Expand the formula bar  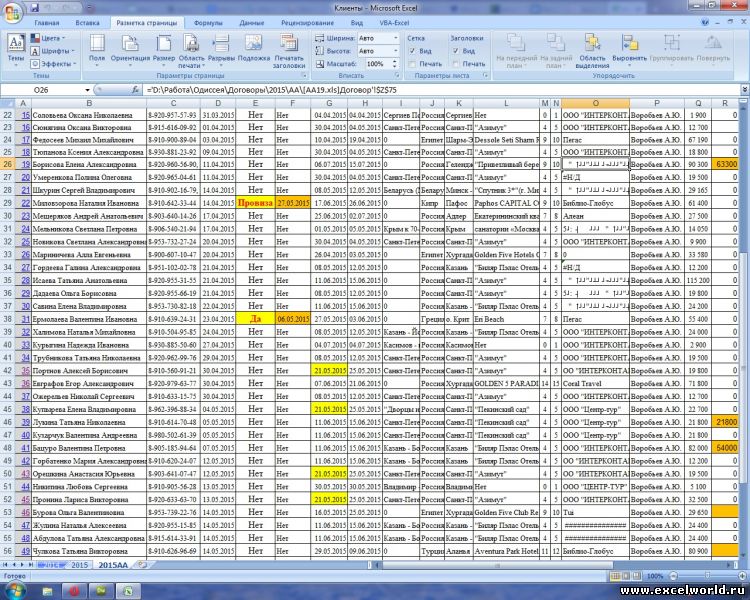point(745,89)
